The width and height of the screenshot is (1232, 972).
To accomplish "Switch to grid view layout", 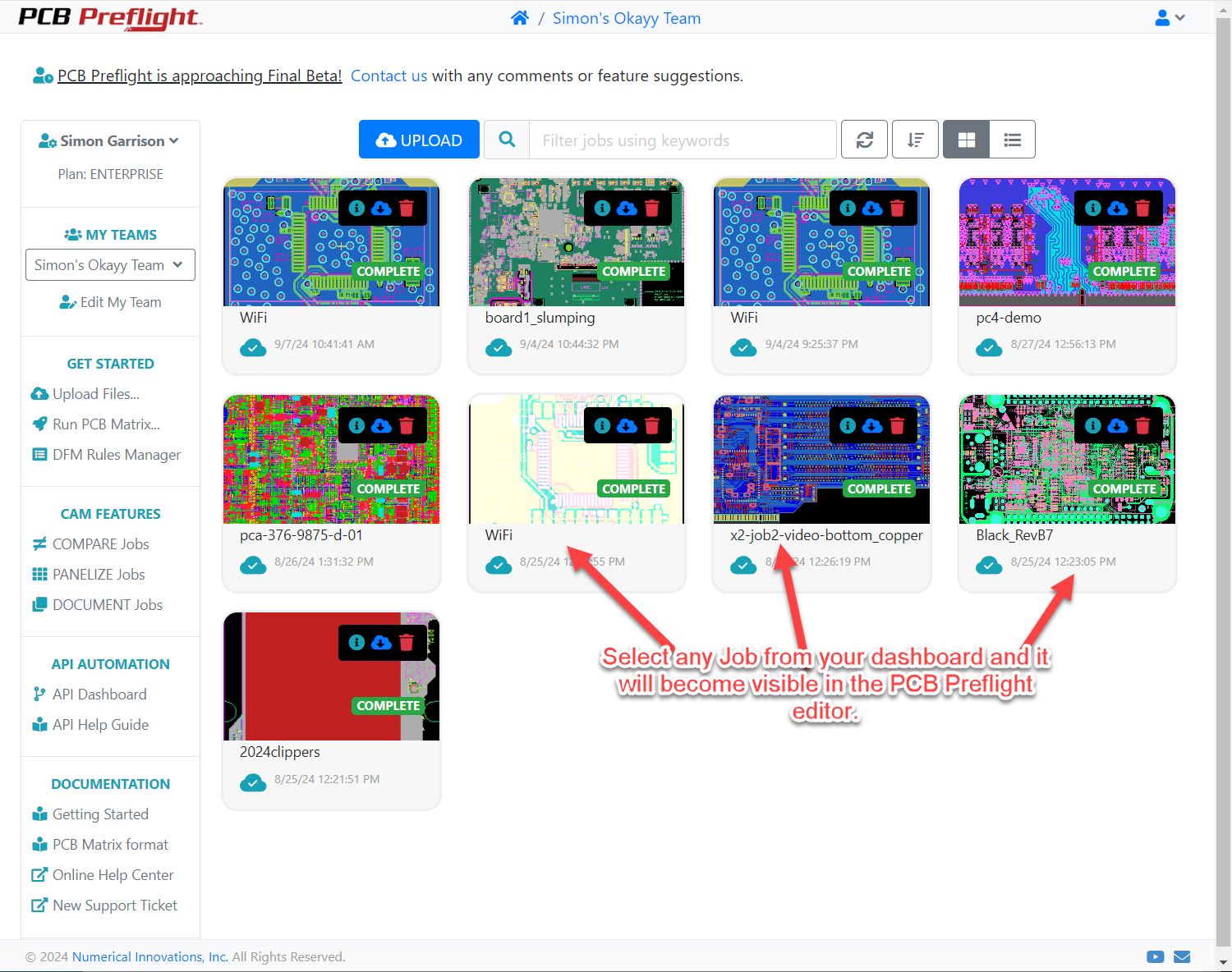I will coord(967,140).
